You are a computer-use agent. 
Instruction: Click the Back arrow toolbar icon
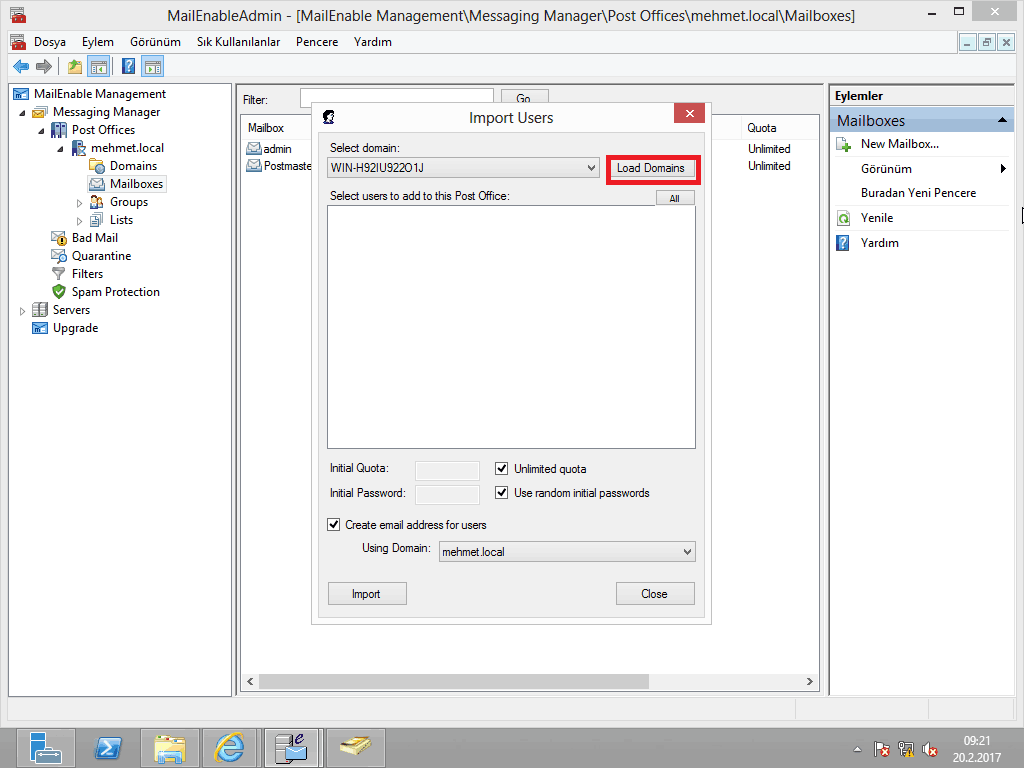click(x=21, y=66)
